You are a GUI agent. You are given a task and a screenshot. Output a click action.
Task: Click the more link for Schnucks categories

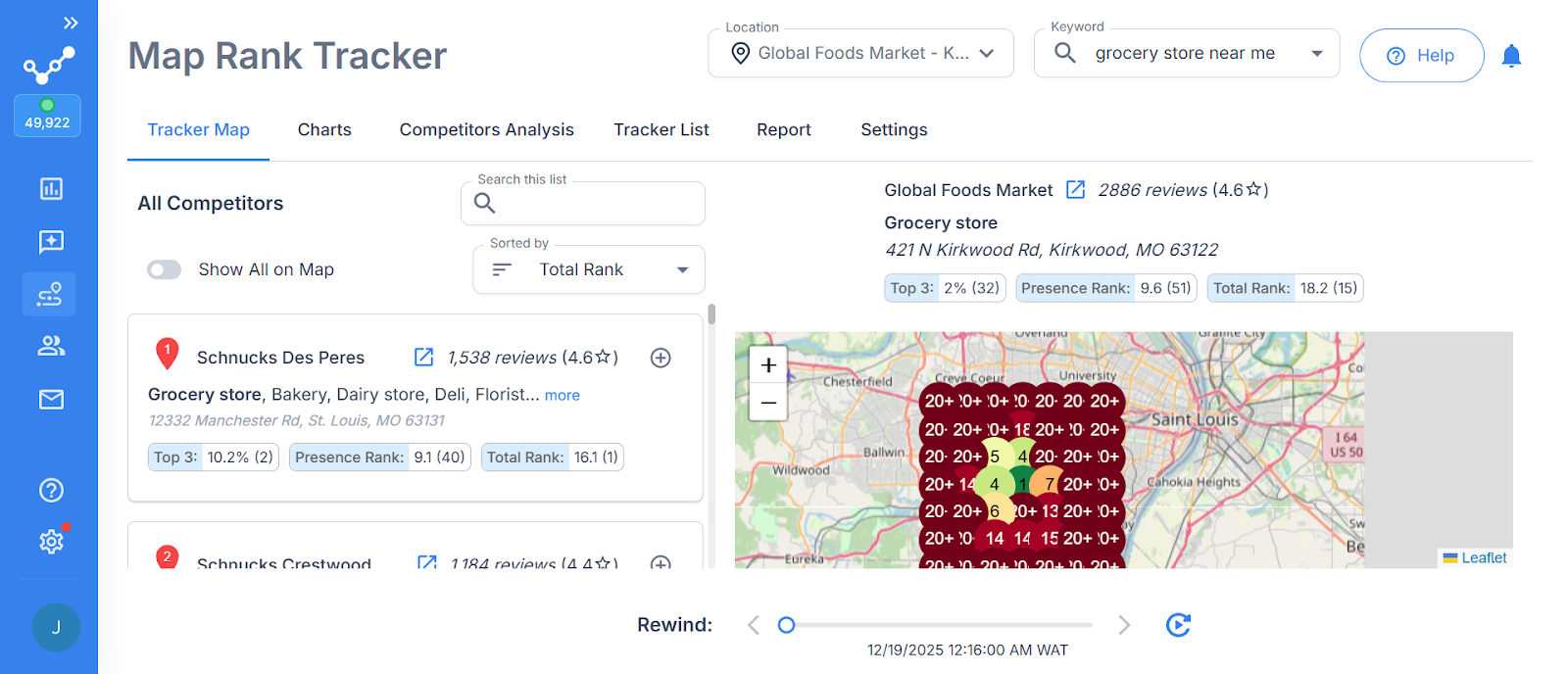(563, 395)
